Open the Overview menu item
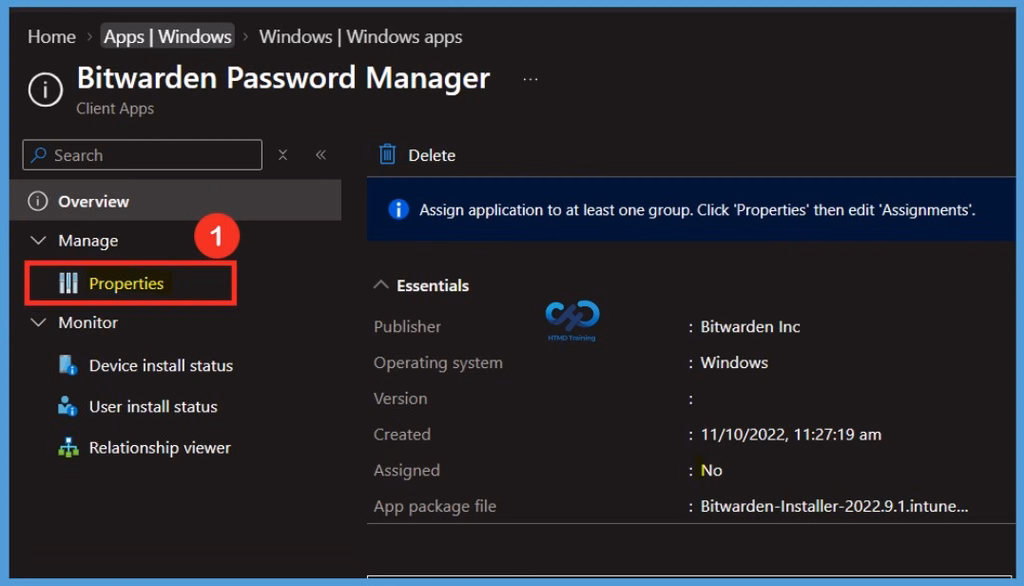Screen dimensions: 1024x586 tap(176, 201)
